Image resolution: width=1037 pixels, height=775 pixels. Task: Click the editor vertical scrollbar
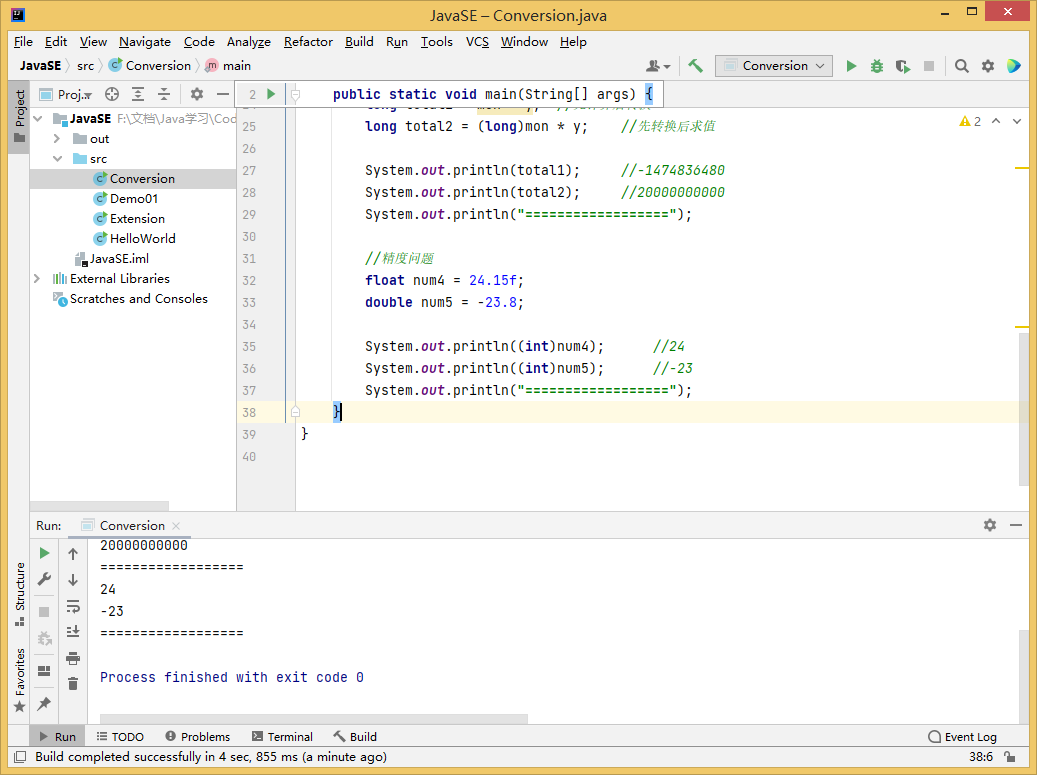(x=1023, y=408)
